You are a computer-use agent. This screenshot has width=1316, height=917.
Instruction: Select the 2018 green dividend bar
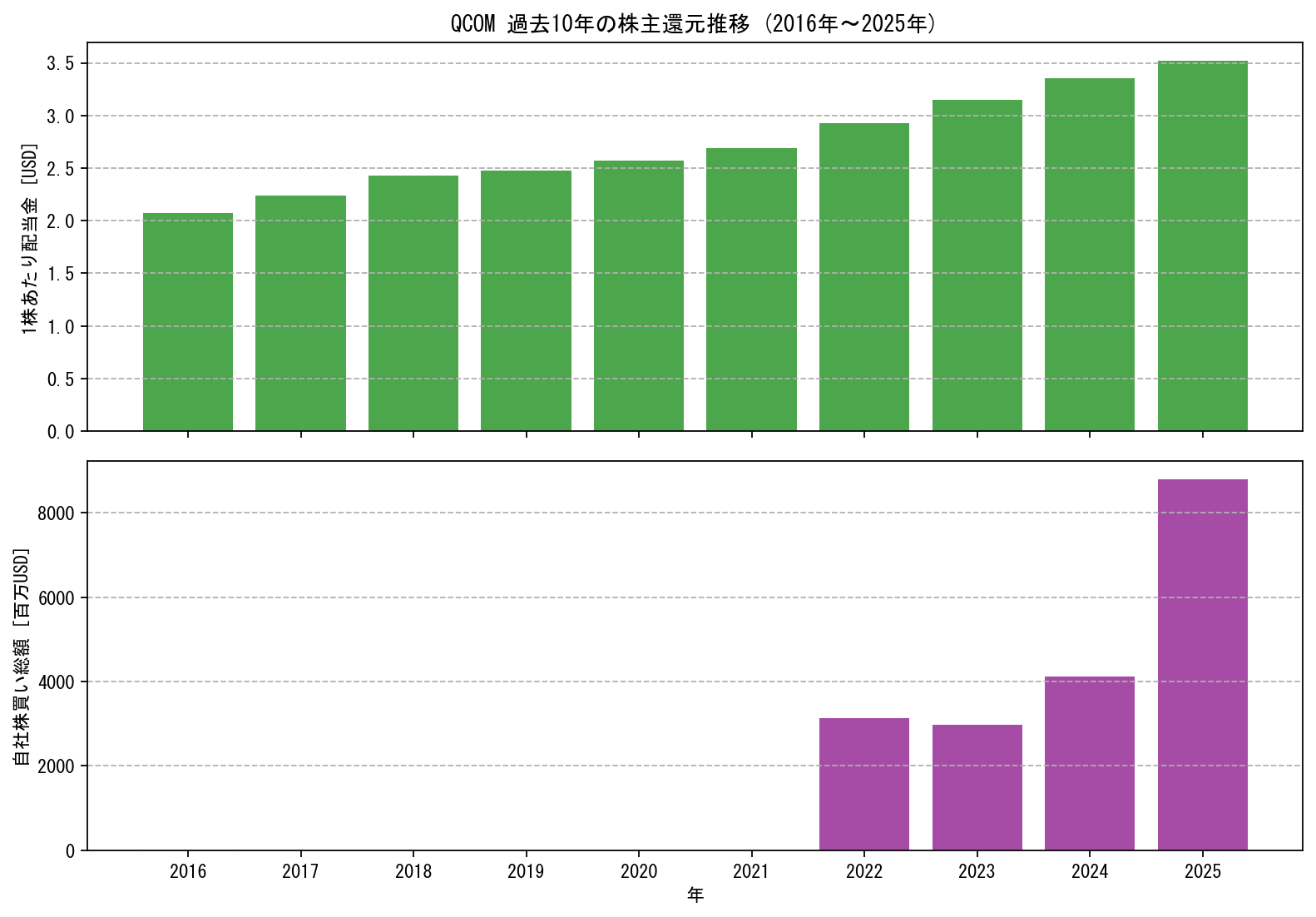pos(413,303)
